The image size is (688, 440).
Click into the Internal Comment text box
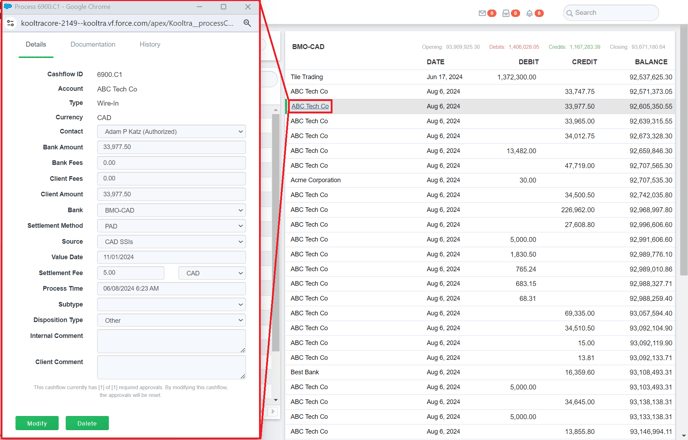coord(171,341)
